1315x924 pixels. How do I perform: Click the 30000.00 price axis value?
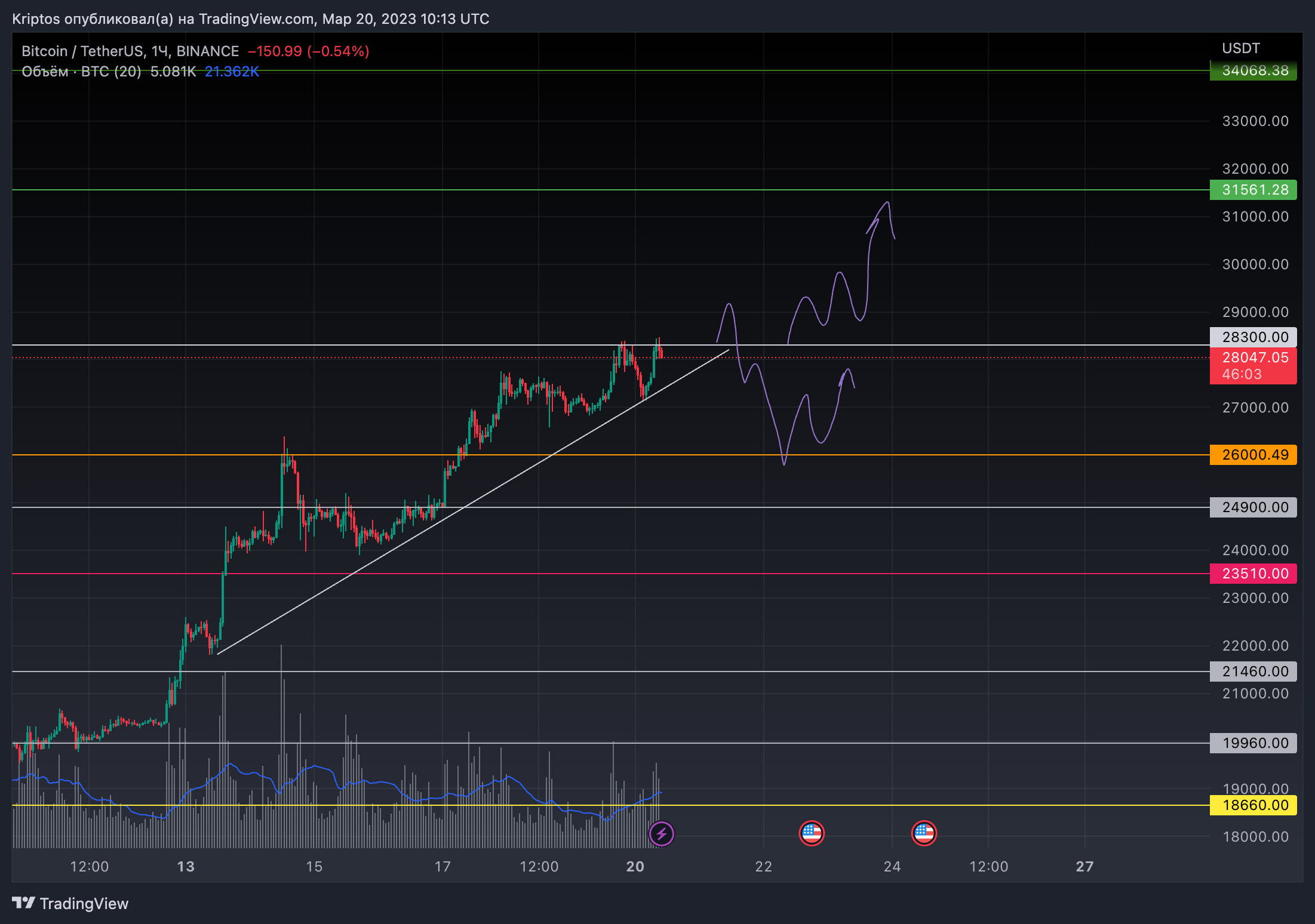point(1255,264)
